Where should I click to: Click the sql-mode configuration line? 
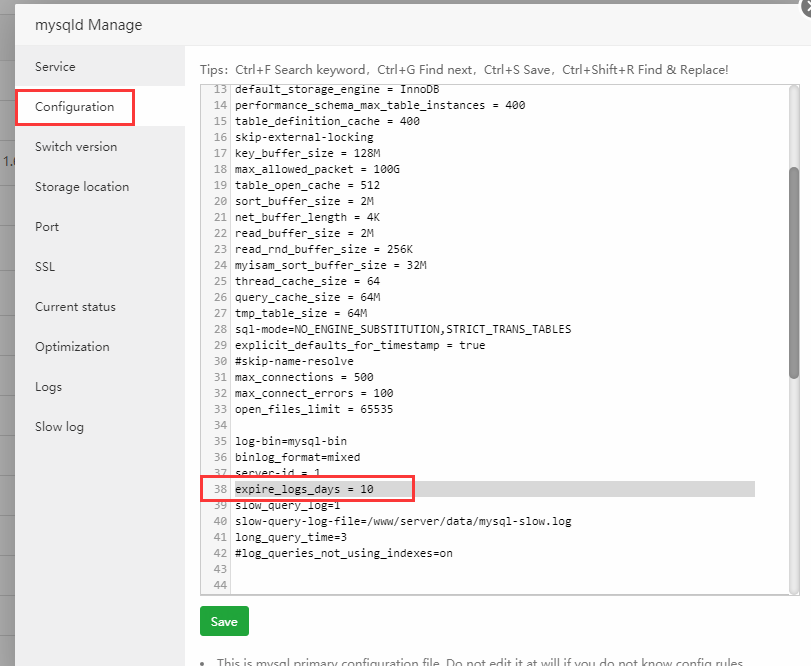click(403, 329)
